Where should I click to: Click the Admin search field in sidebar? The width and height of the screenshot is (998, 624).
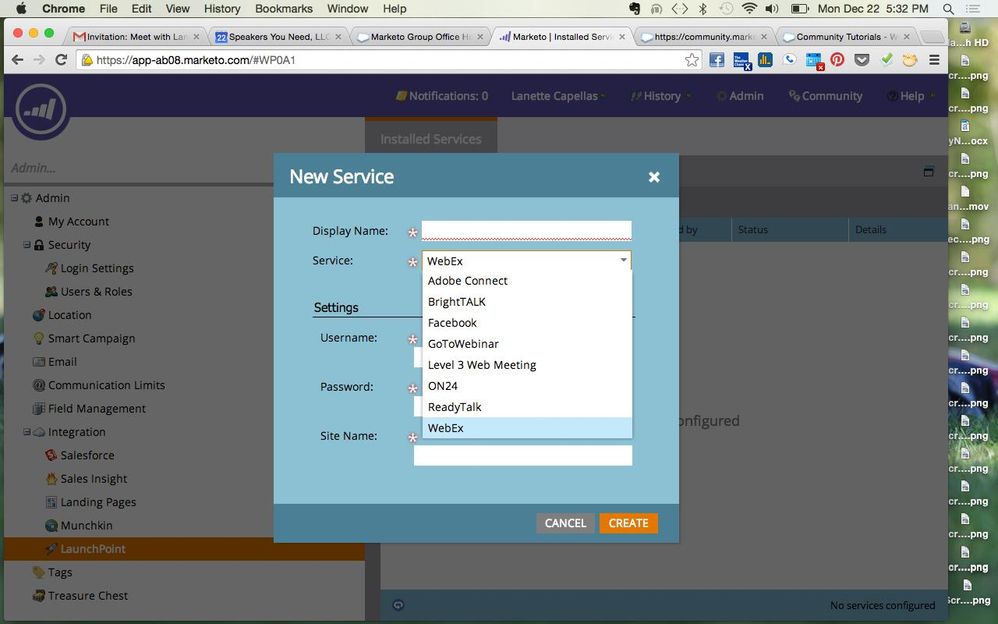140,168
